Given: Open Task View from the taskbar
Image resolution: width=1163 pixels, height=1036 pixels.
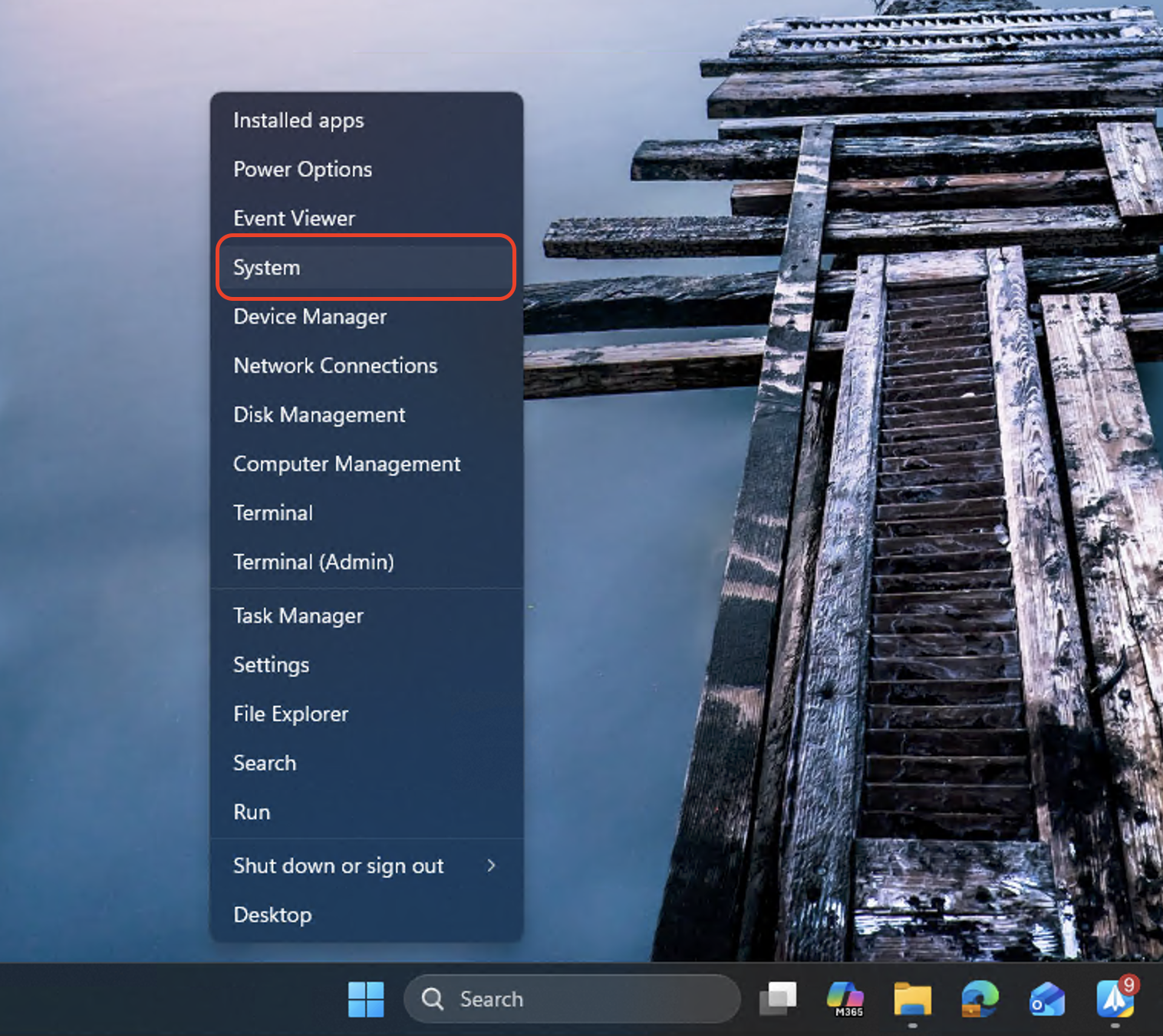Looking at the screenshot, I should click(778, 999).
